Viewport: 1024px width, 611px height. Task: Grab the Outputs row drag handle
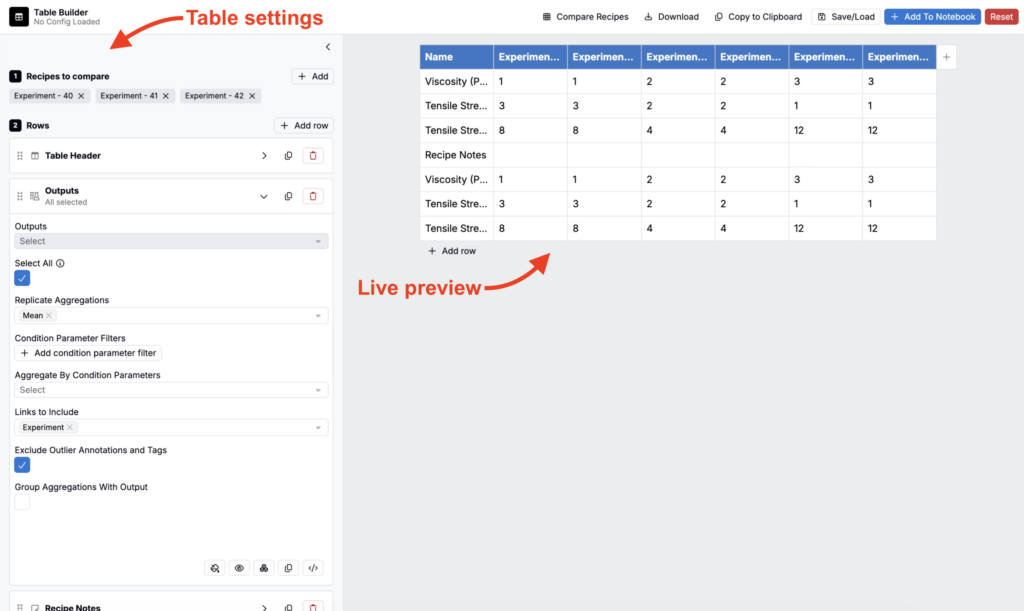[20, 196]
